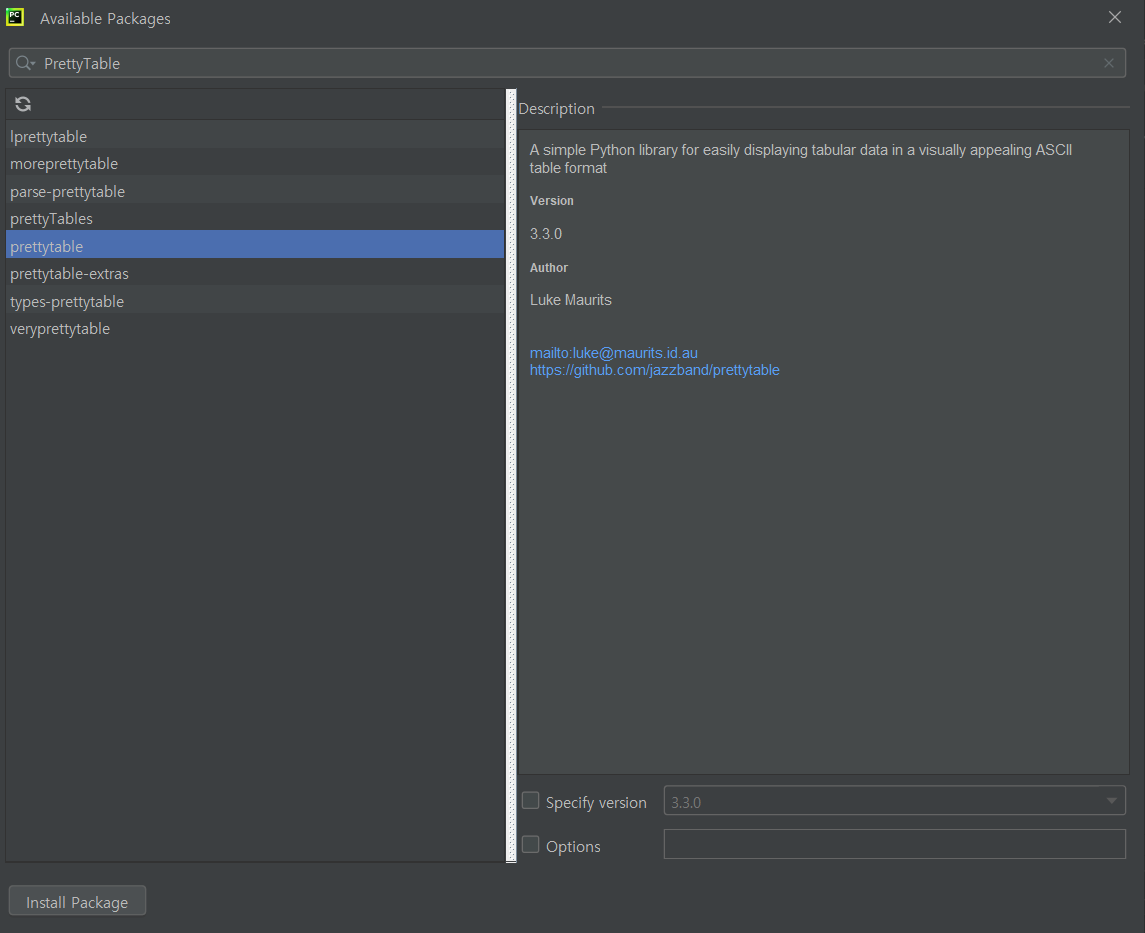Screen dimensions: 1145x933
Task: Select prettytable-extras package in list
Action: point(255,274)
